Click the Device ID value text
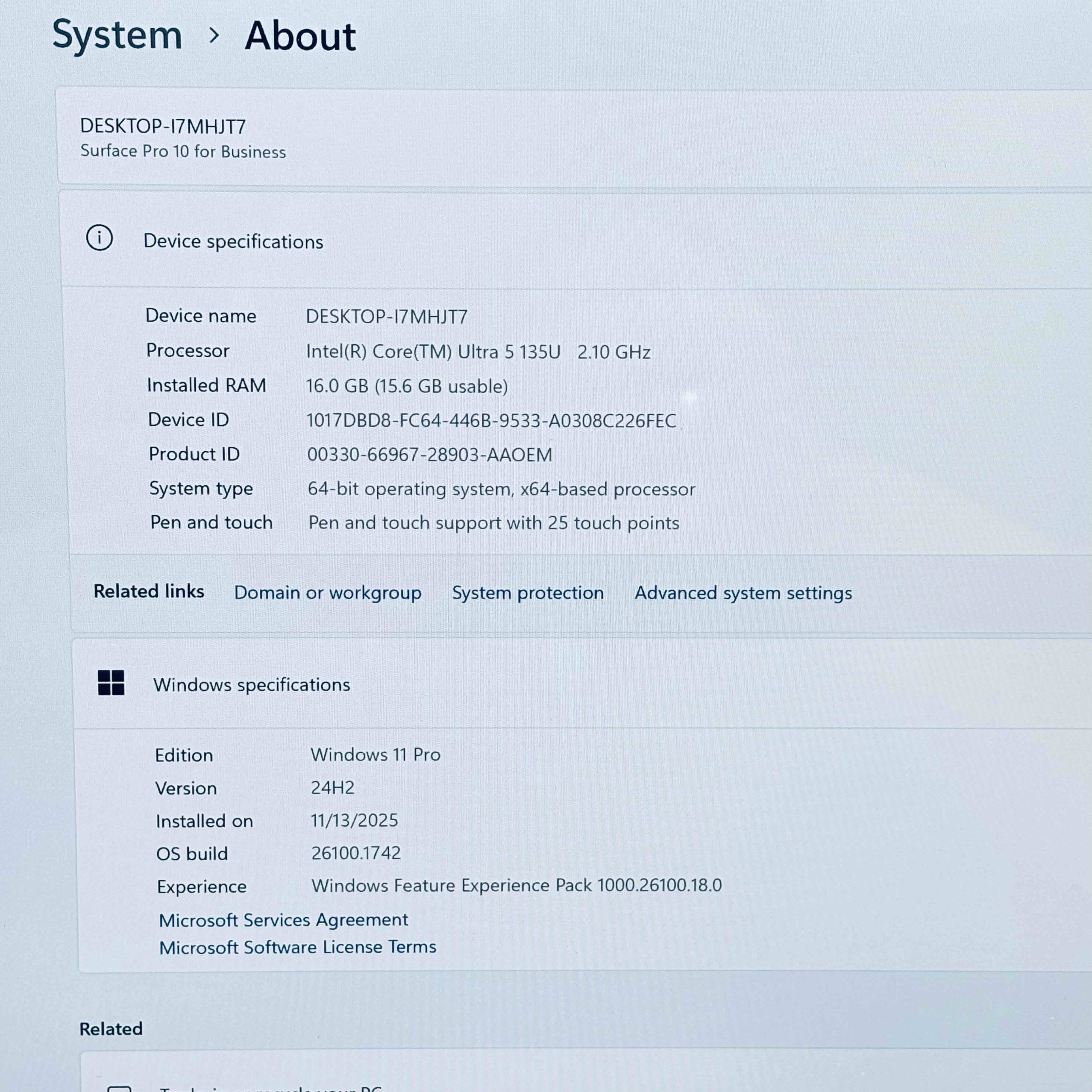 click(x=491, y=420)
